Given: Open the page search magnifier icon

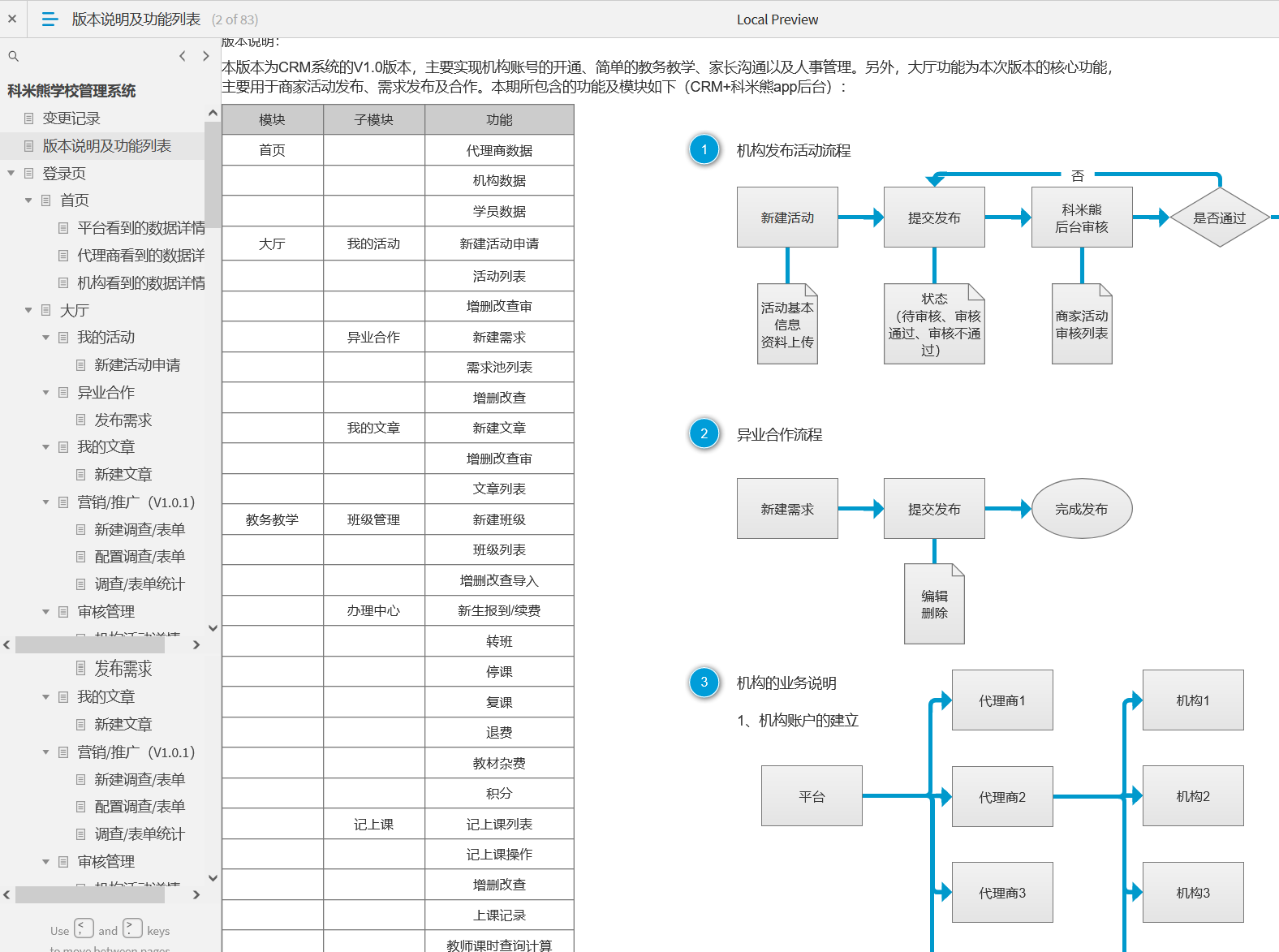Looking at the screenshot, I should point(13,56).
